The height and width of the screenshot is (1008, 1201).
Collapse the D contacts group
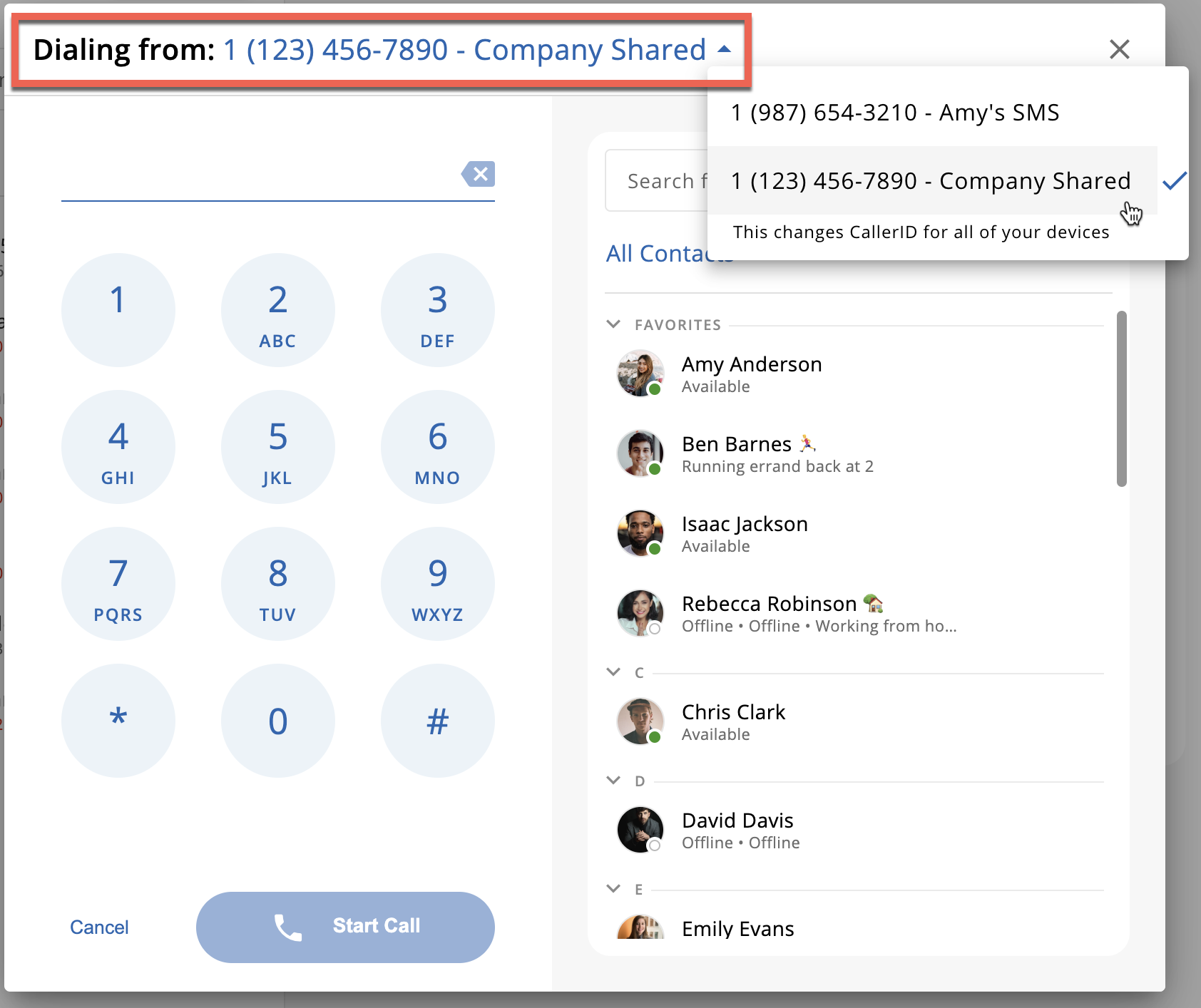613,781
